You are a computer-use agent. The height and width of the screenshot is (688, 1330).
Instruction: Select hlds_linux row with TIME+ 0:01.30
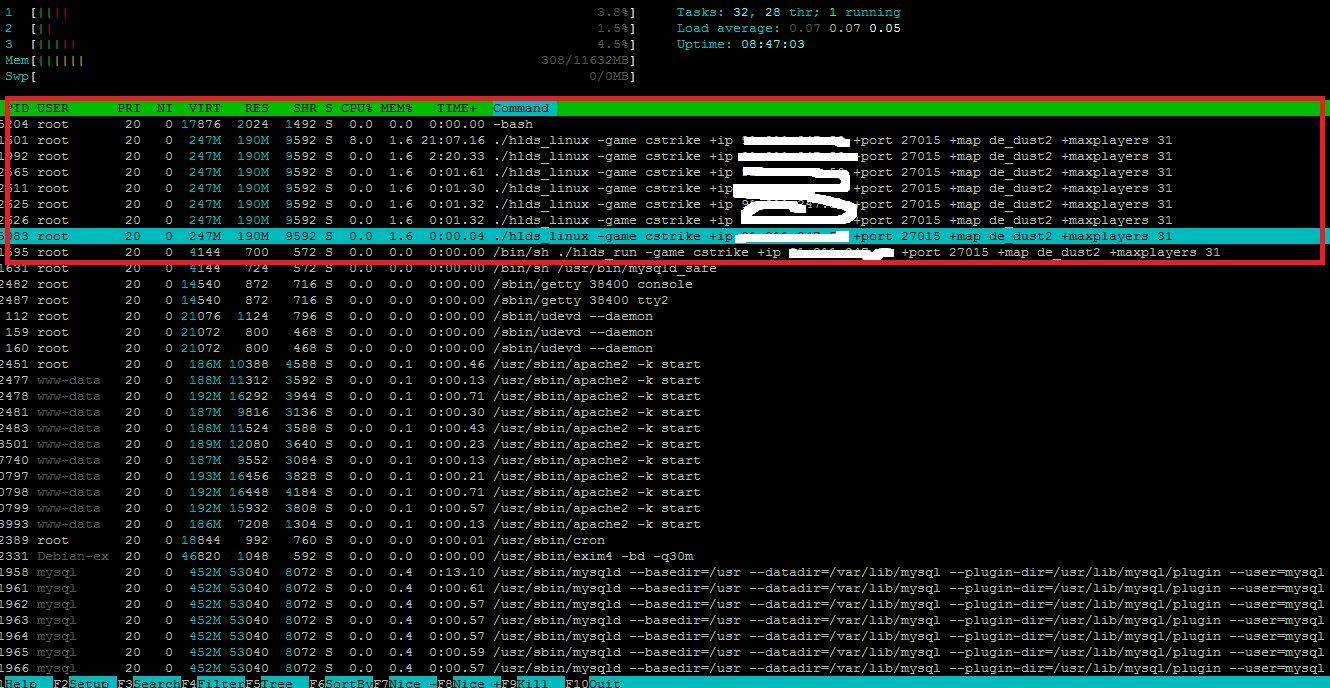coord(665,188)
